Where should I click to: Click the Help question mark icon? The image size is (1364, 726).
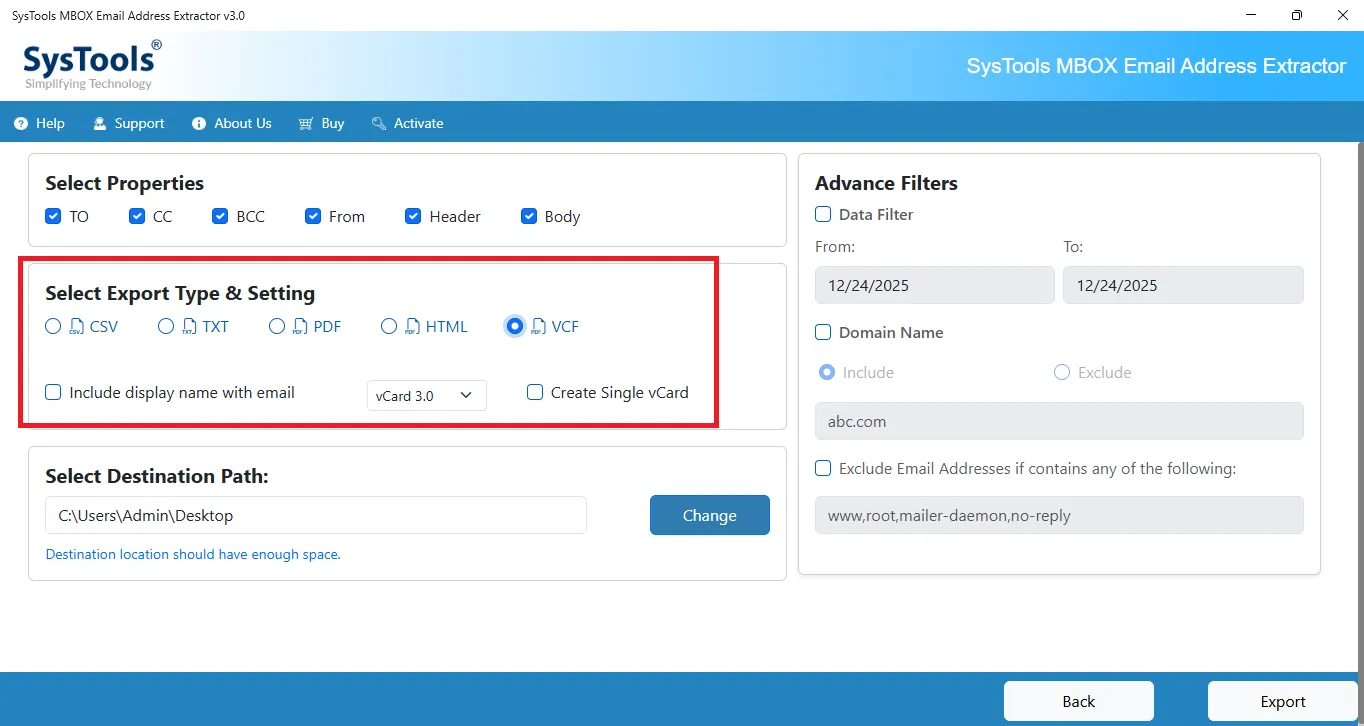[21, 124]
